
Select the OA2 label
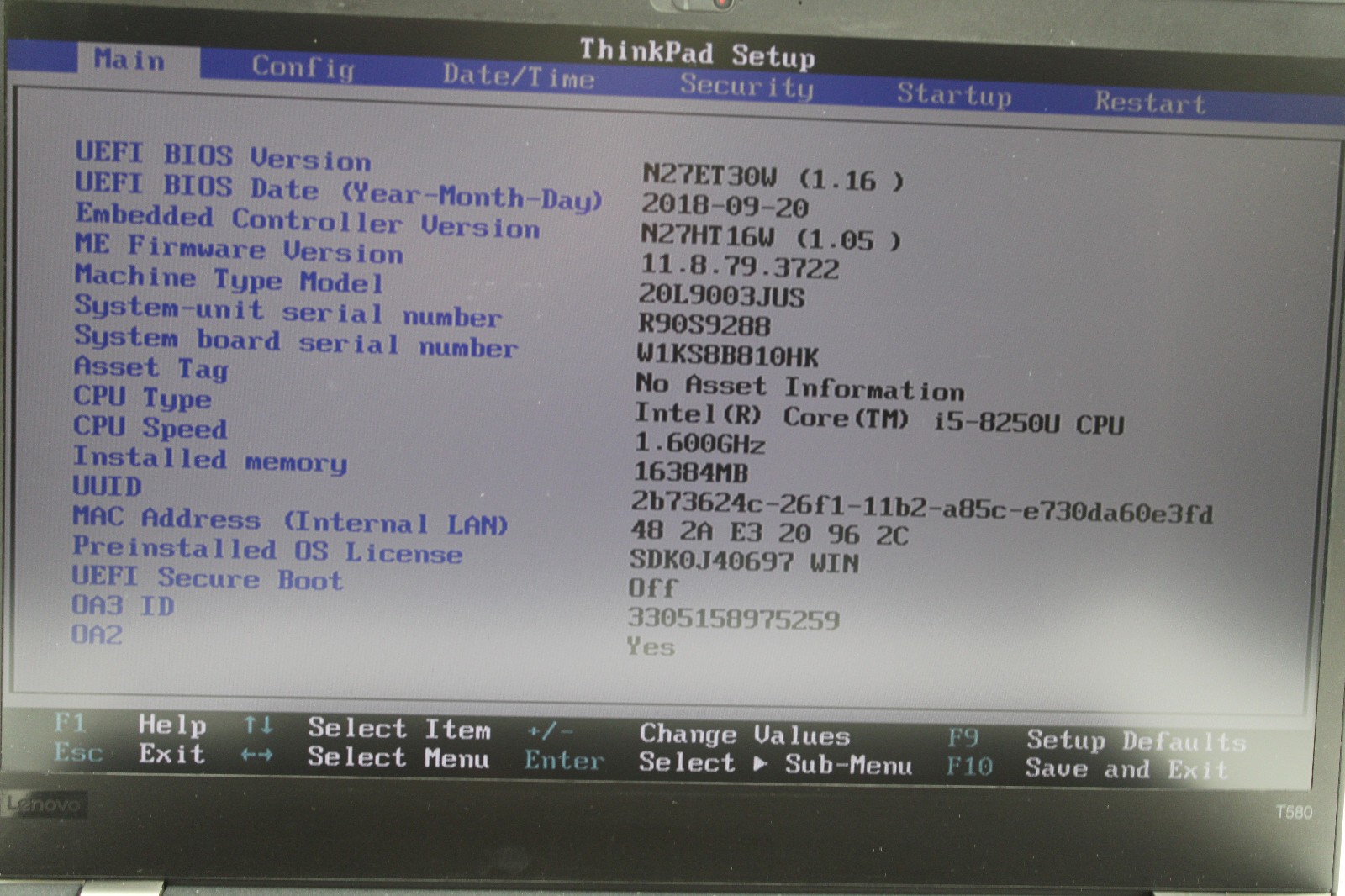click(x=97, y=634)
